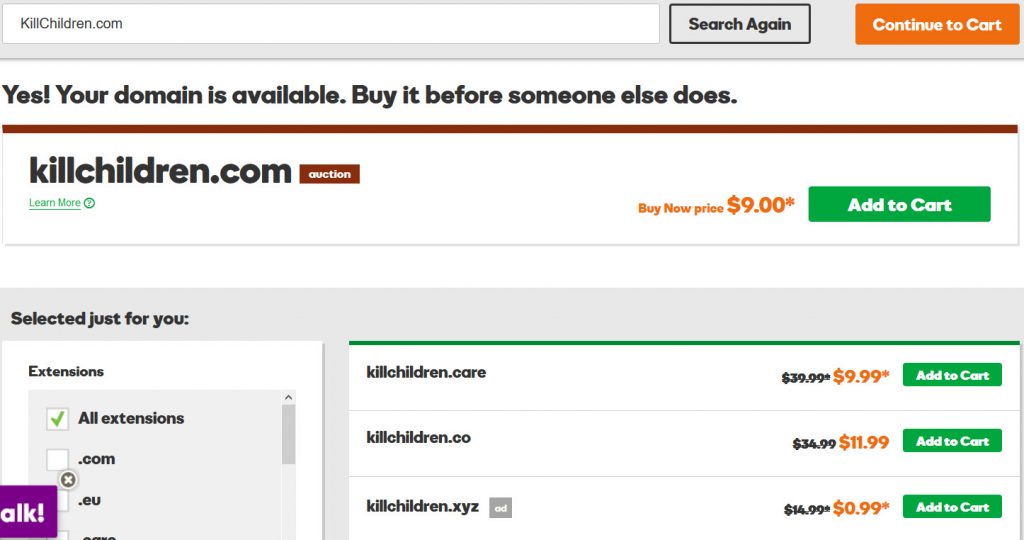
Task: Click the auction badge beside the domain name
Action: pos(329,174)
